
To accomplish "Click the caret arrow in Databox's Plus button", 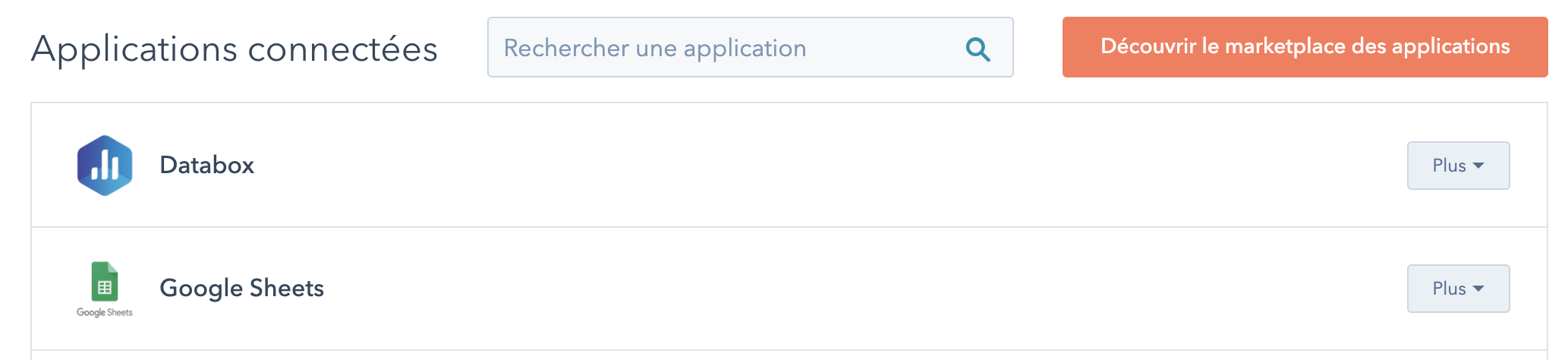I will [x=1478, y=166].
